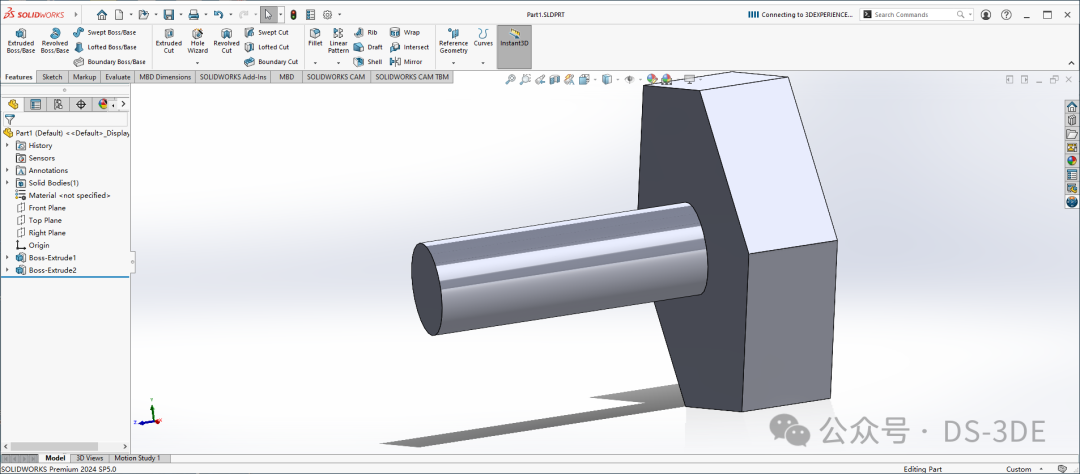This screenshot has width=1080, height=474.
Task: Open the Options gear icon
Action: coord(327,14)
